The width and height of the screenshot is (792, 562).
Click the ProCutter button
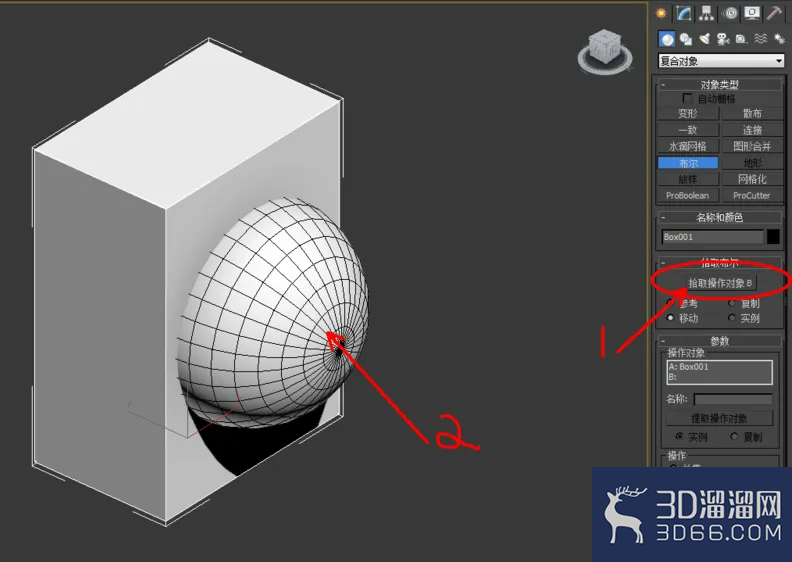[x=752, y=195]
